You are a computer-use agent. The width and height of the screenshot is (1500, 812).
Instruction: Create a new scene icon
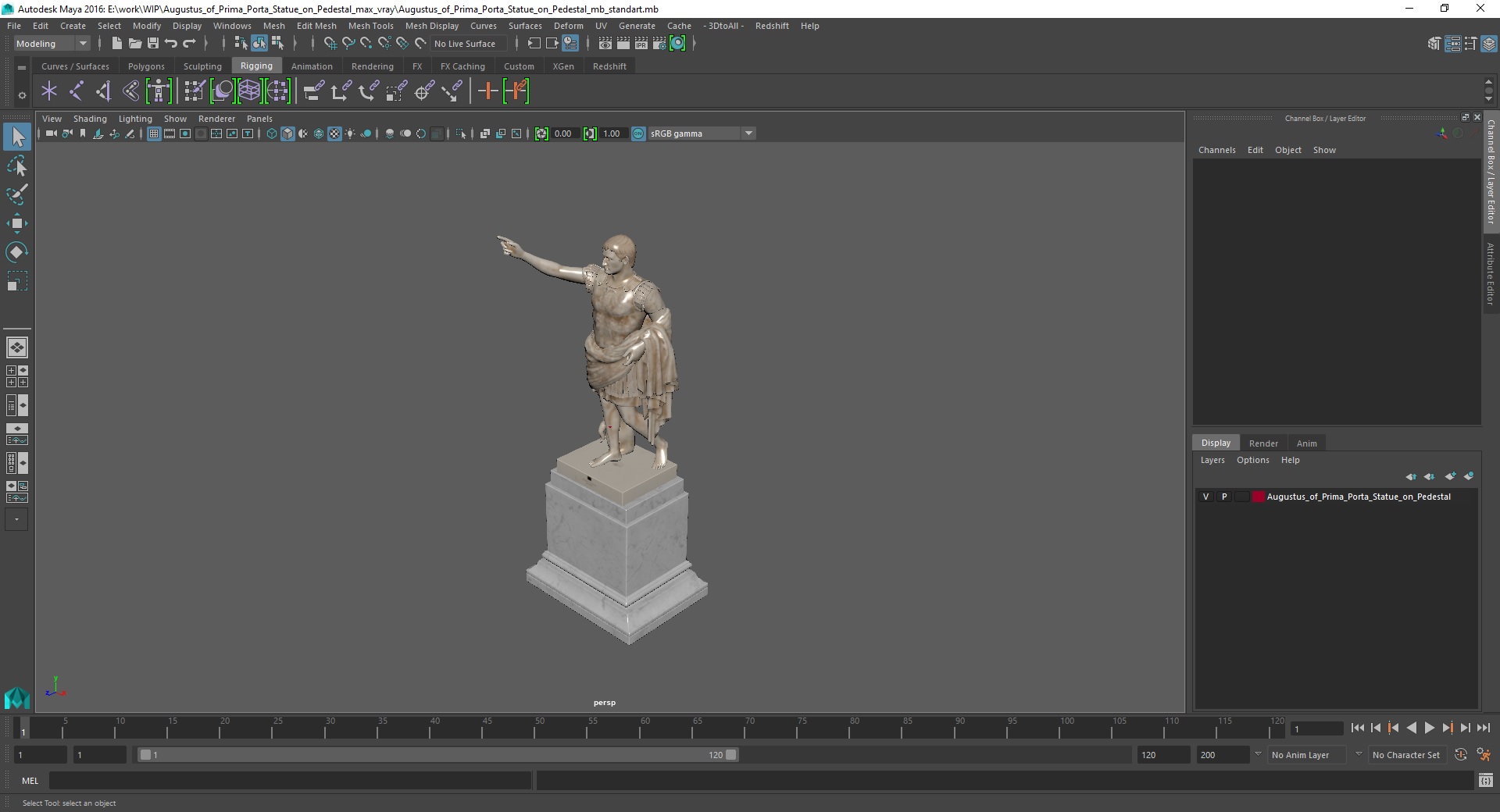click(116, 44)
